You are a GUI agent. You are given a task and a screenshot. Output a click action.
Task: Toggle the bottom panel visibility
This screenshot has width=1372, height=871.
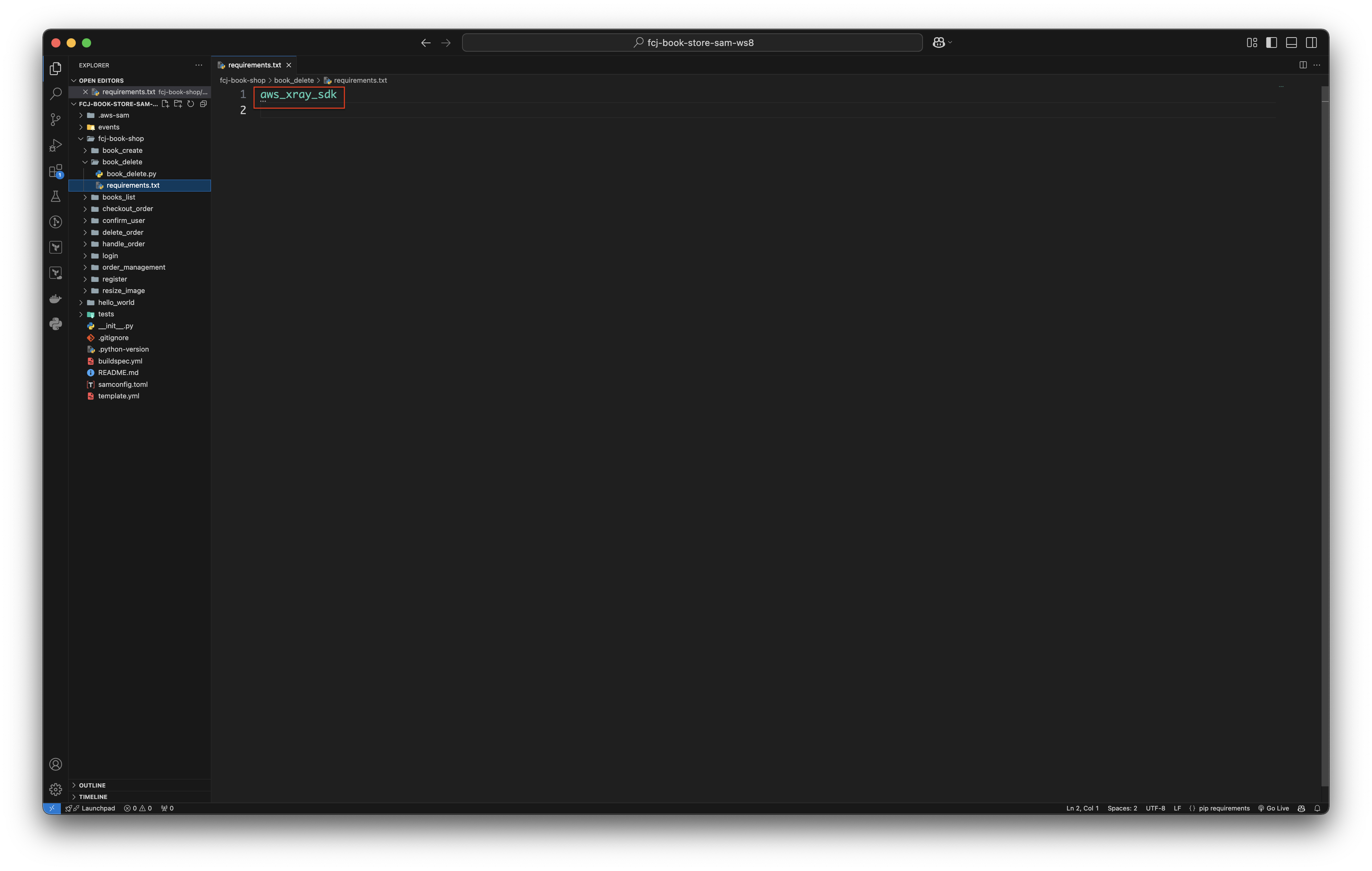[x=1292, y=43]
